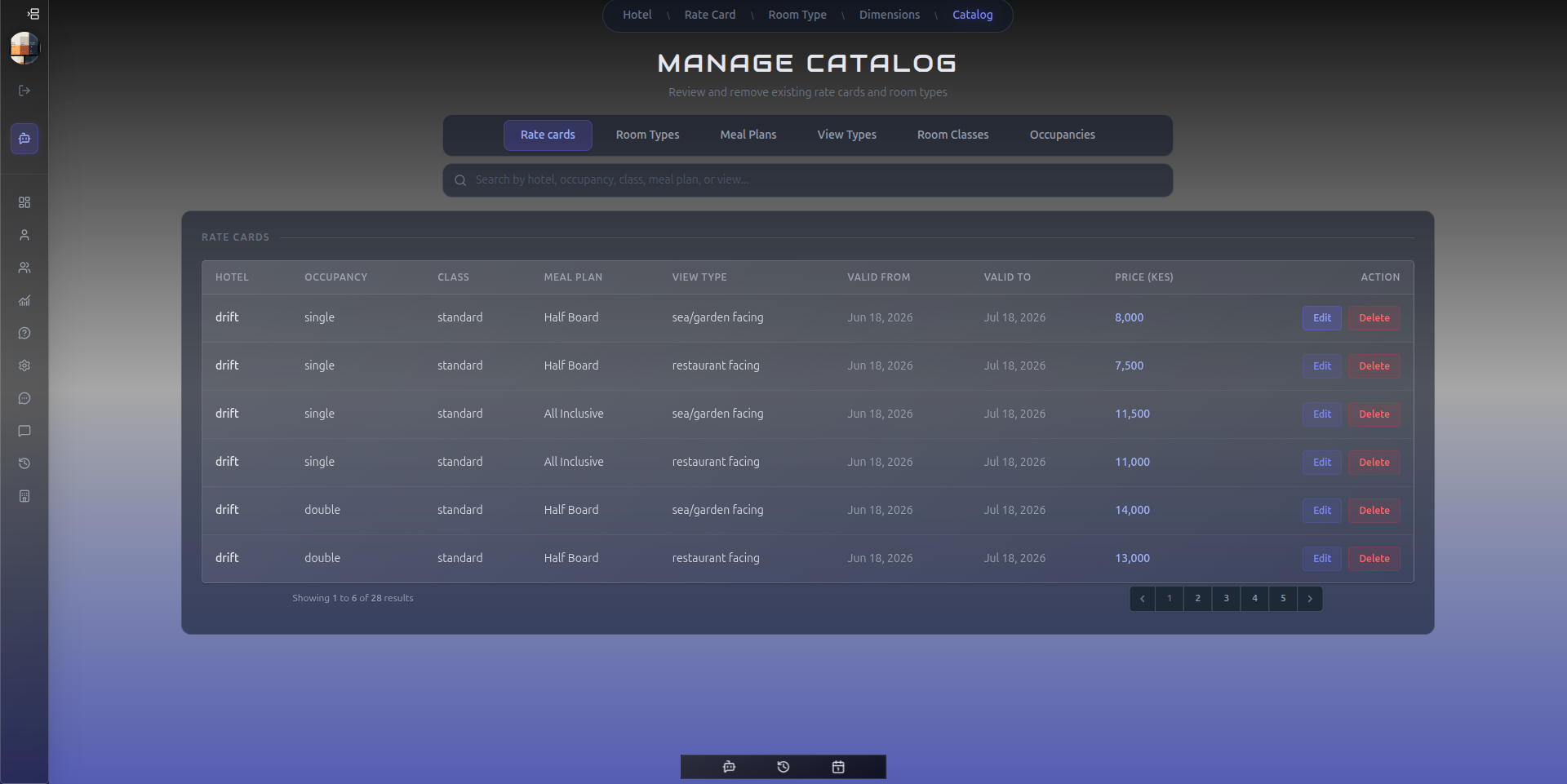
Task: Open the analytics chart icon in sidebar
Action: [x=24, y=300]
